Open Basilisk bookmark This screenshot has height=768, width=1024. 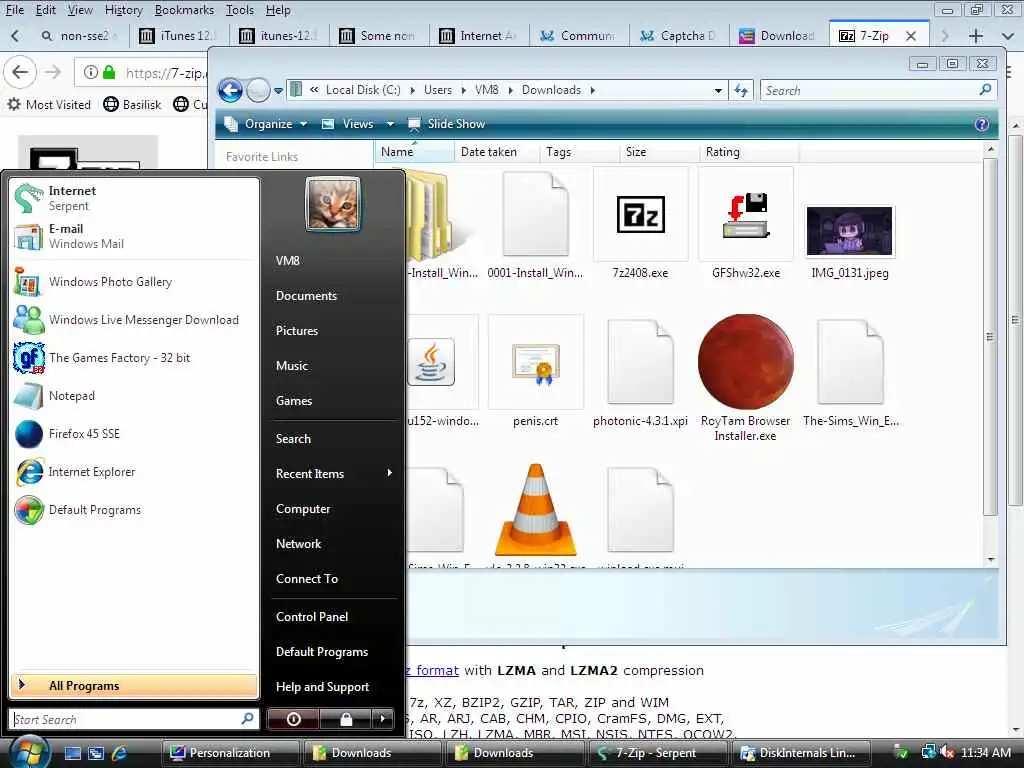(133, 104)
